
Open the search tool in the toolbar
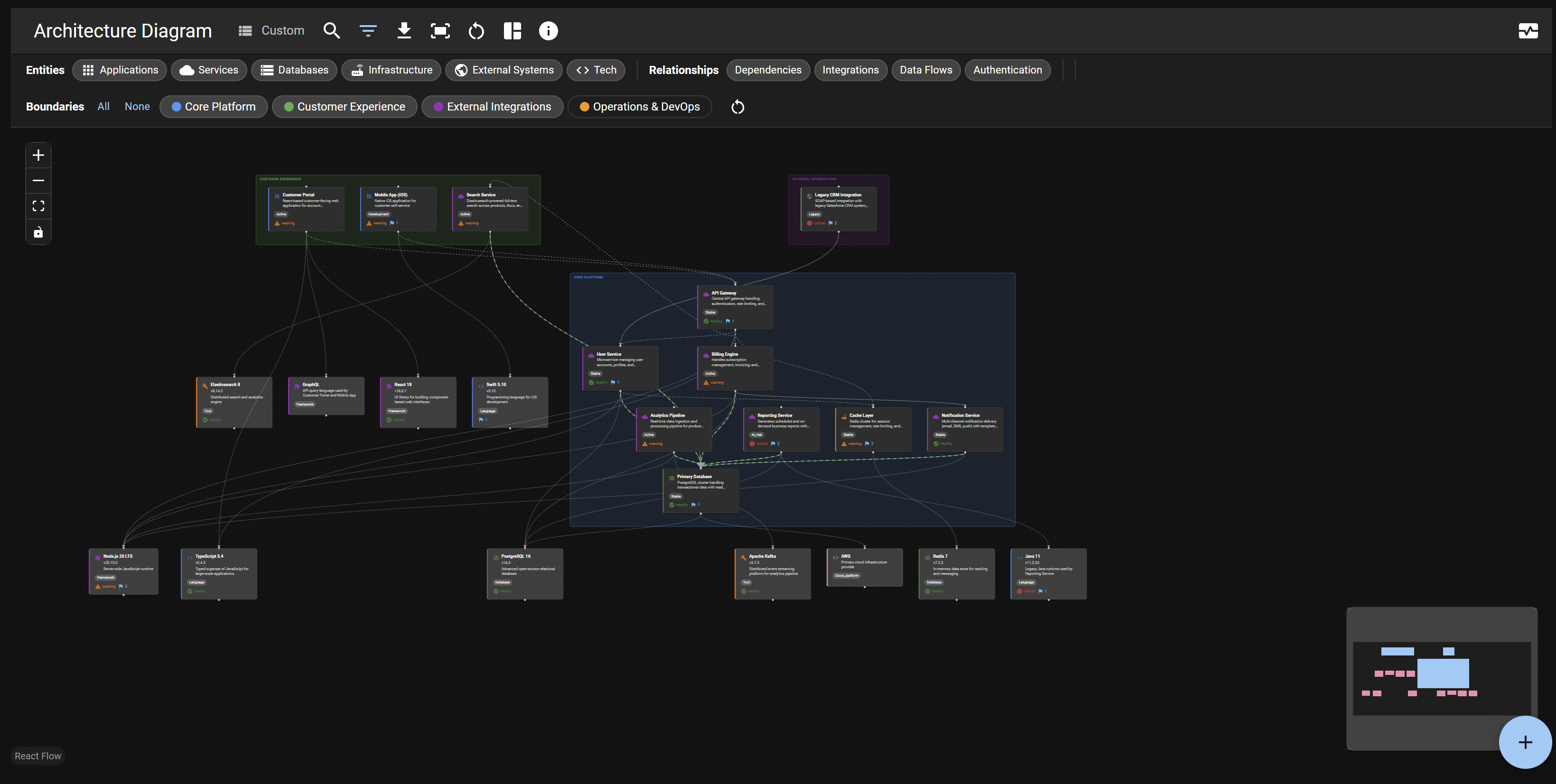332,30
